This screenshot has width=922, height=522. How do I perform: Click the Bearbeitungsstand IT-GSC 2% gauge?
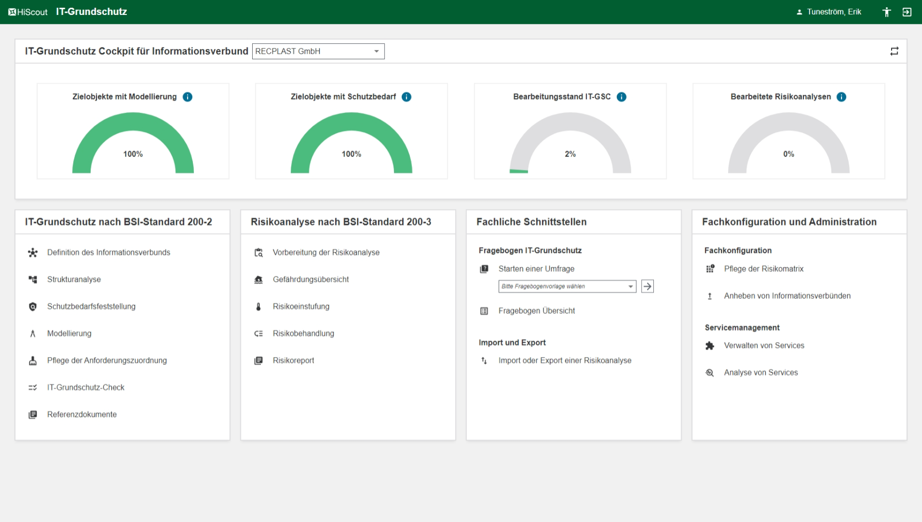[570, 143]
